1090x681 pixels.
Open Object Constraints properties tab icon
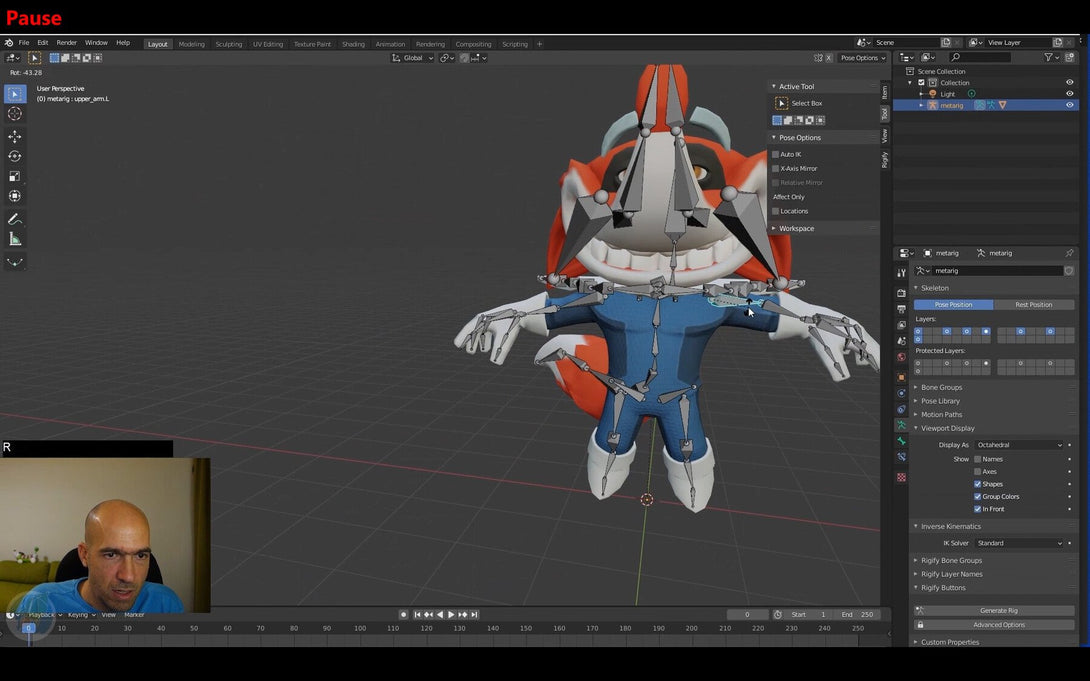click(902, 409)
